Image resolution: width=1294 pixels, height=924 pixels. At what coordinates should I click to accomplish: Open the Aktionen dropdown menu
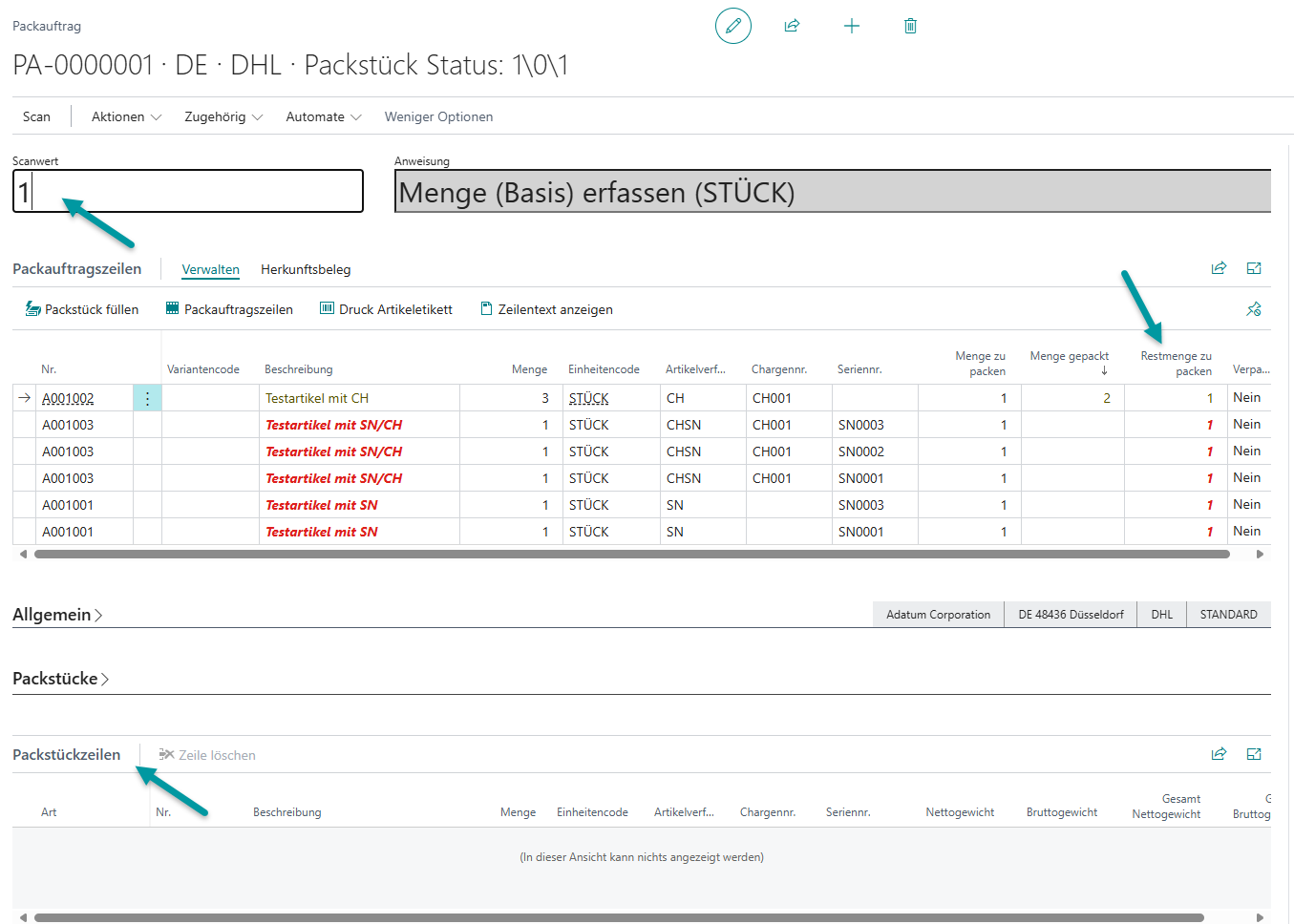click(126, 116)
